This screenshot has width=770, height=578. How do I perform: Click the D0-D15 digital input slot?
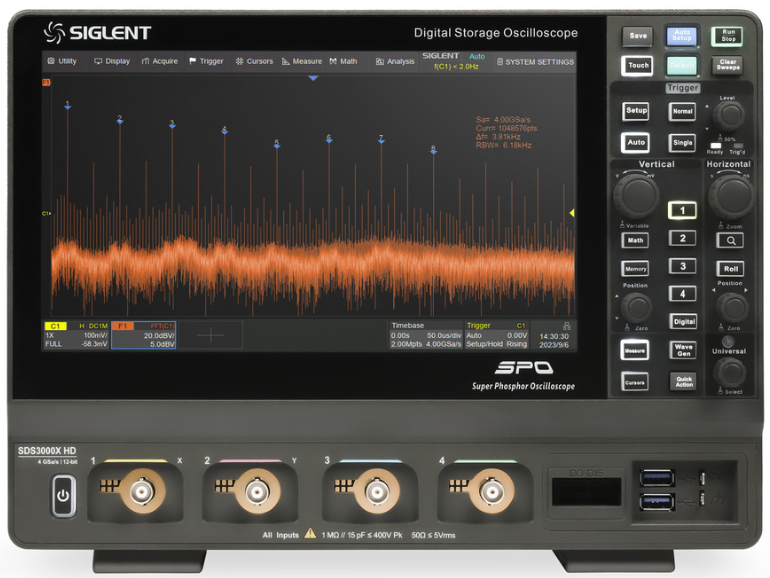pos(586,492)
